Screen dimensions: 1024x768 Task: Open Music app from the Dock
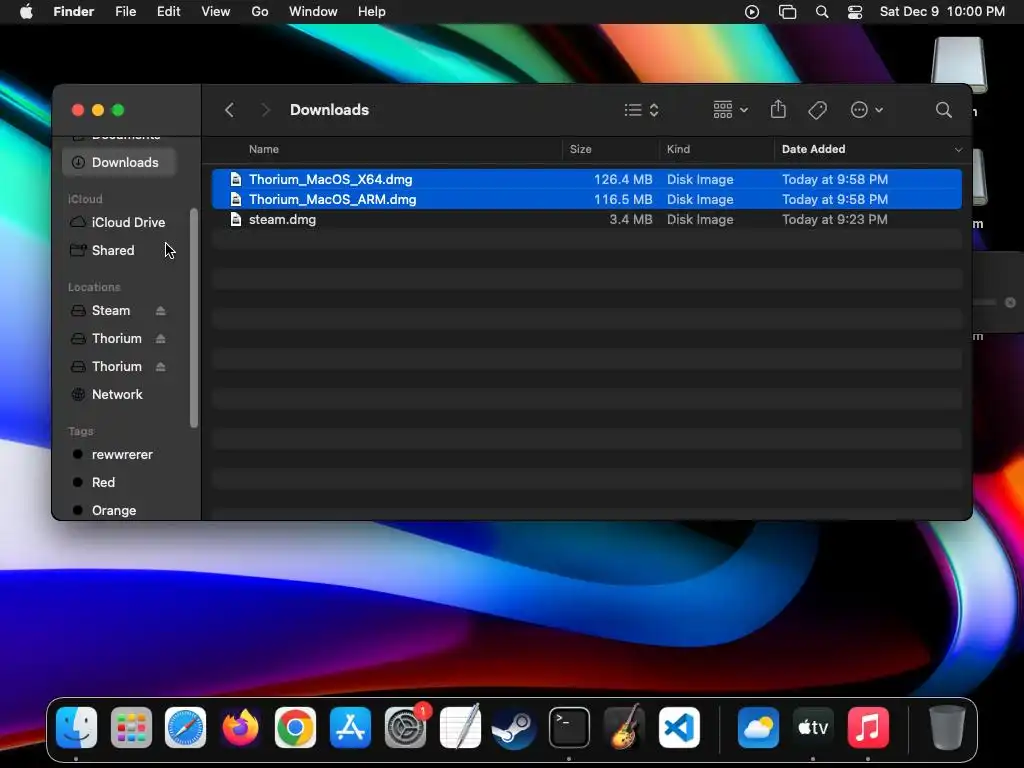point(868,728)
